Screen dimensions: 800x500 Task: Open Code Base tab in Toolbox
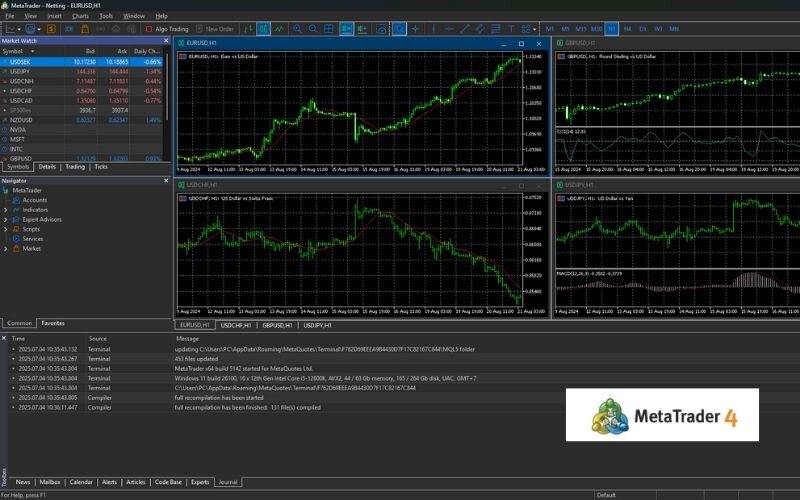point(168,482)
